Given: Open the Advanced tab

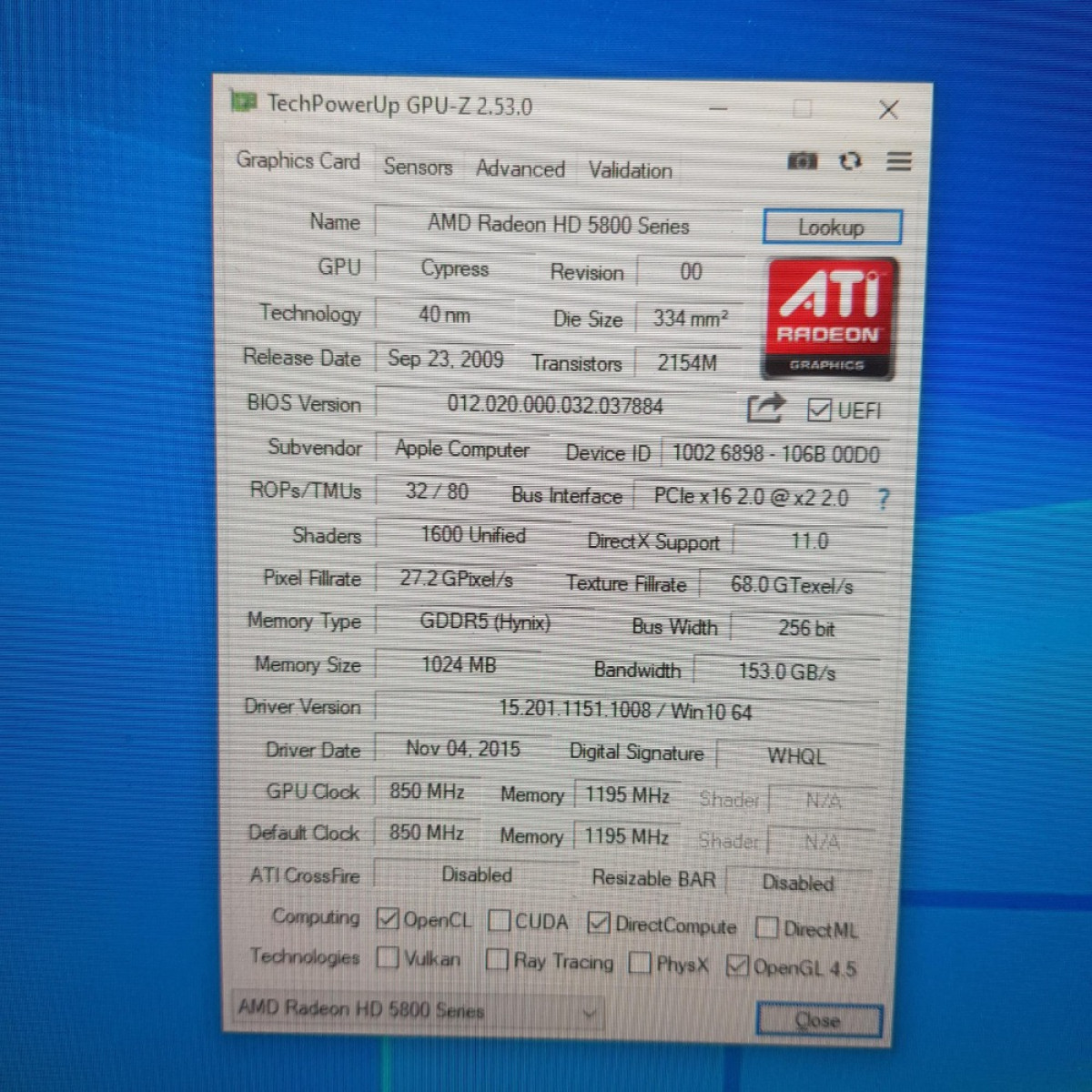Looking at the screenshot, I should coord(520,169).
